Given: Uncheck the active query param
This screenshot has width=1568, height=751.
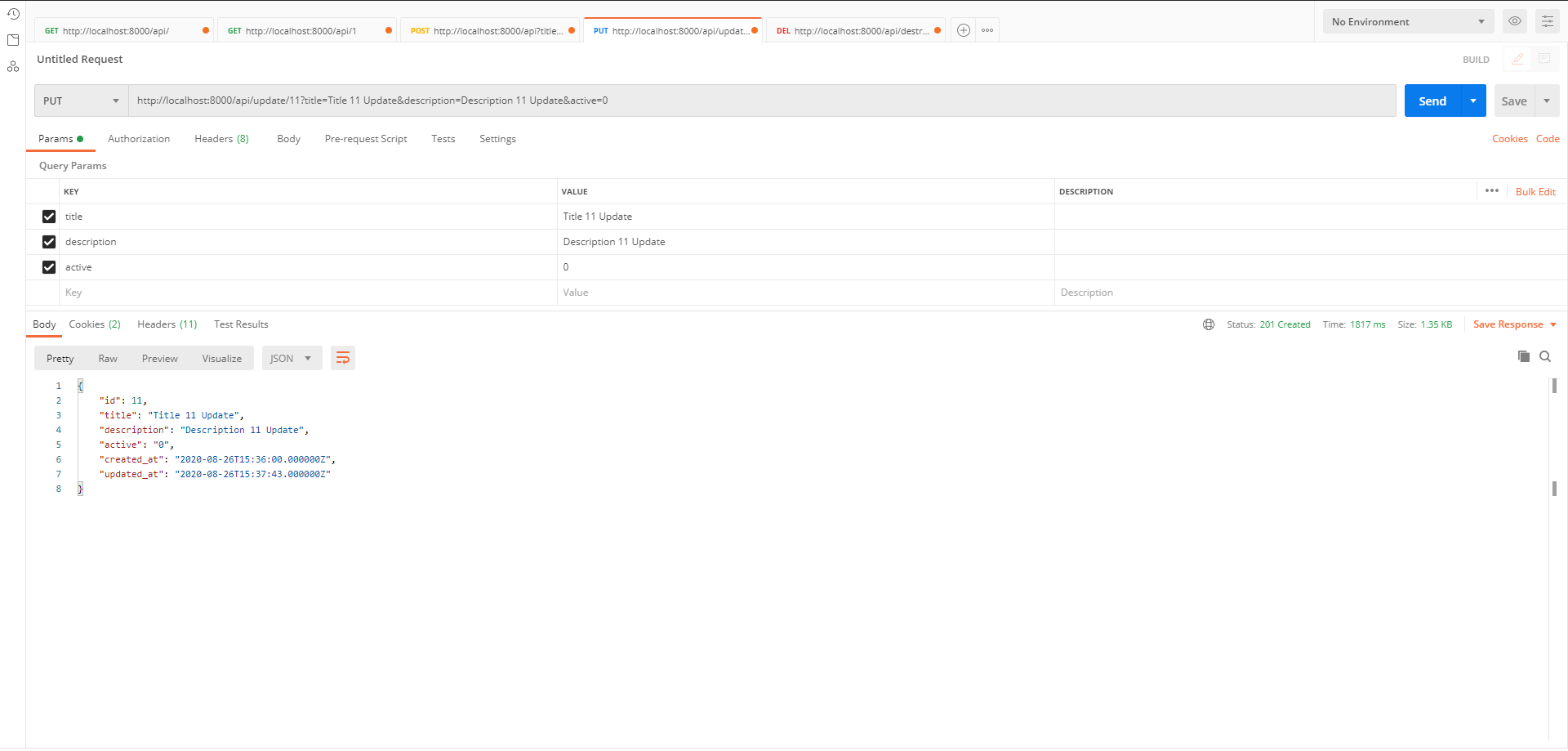Looking at the screenshot, I should [x=49, y=267].
